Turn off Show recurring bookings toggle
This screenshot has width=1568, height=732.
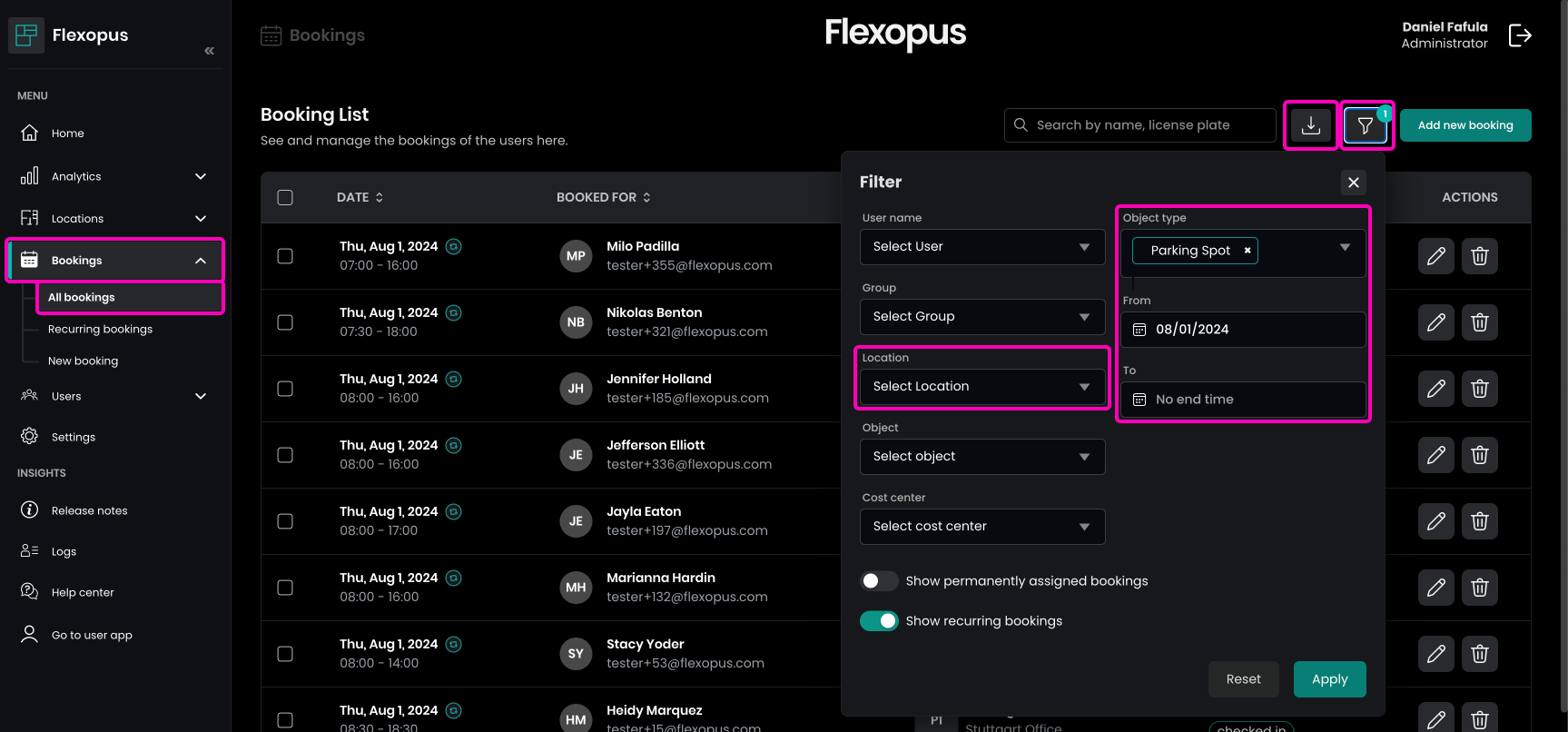click(879, 621)
